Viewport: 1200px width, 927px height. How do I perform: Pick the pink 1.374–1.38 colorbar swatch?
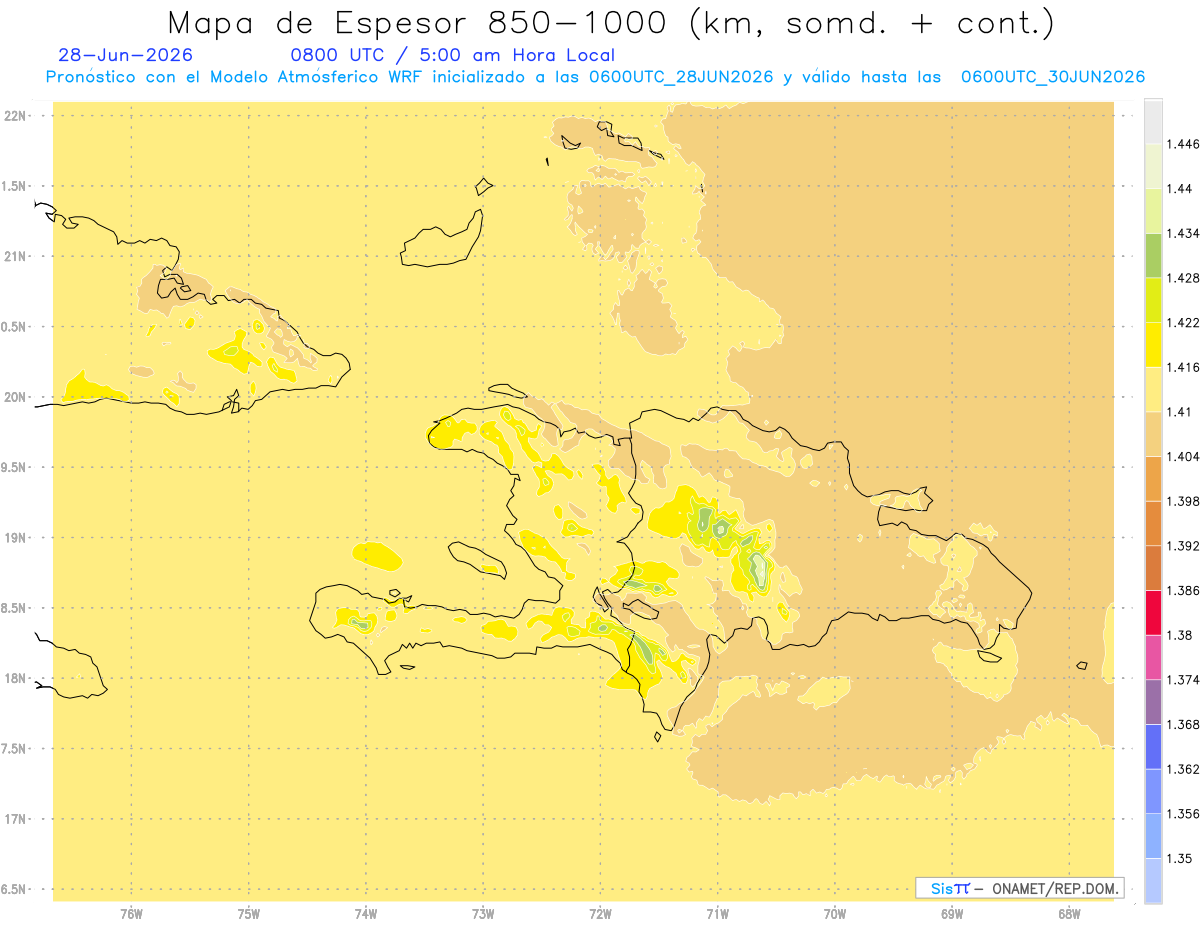click(x=1152, y=657)
